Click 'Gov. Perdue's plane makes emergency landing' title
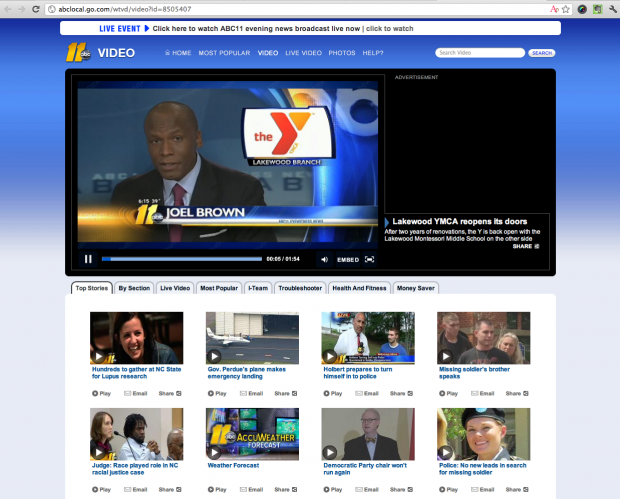The image size is (620, 499). coord(247,372)
